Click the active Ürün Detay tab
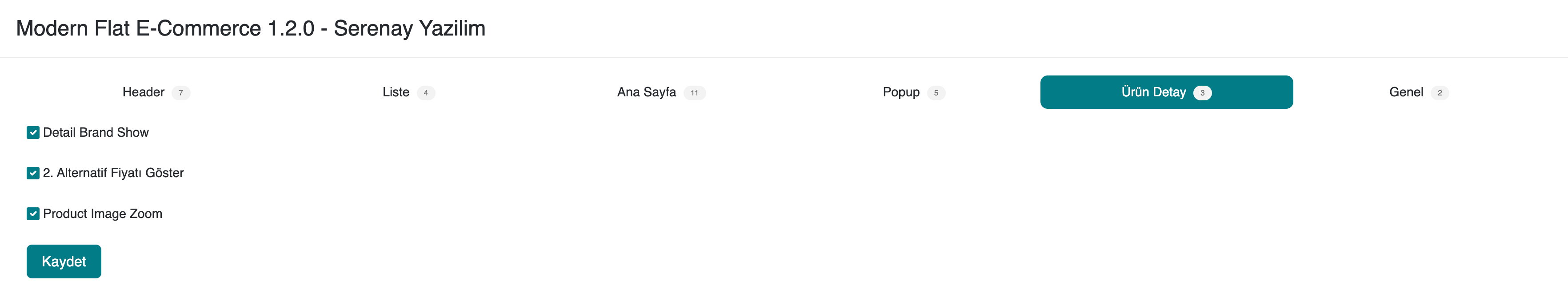 coord(1153,92)
